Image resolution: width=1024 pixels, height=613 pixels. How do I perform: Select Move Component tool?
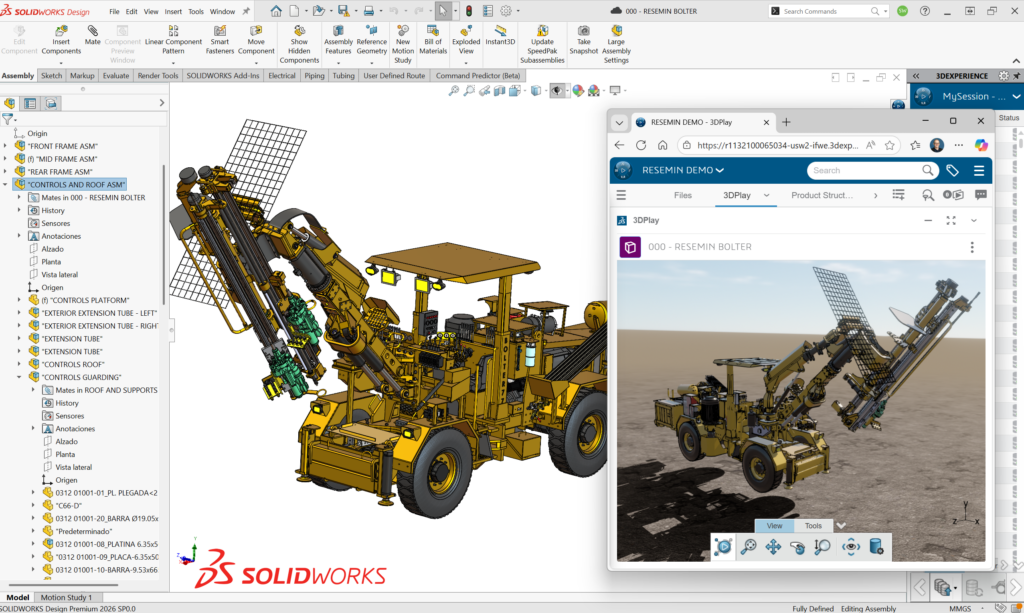[256, 40]
